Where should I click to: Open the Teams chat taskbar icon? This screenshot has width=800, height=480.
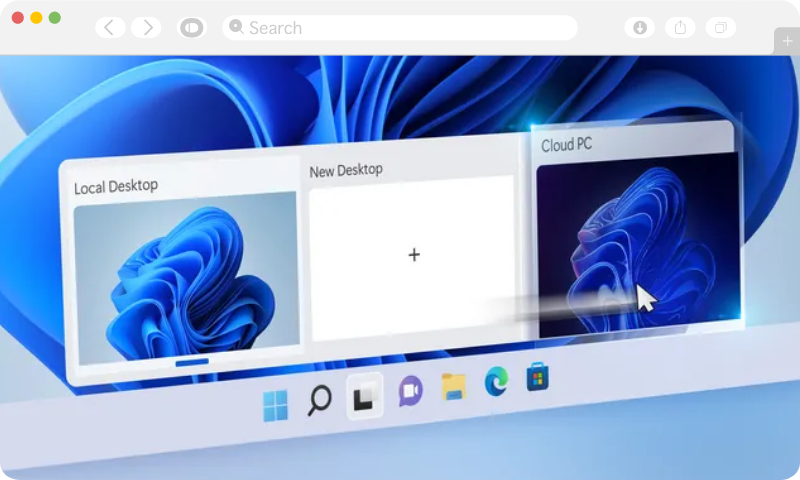pyautogui.click(x=410, y=391)
